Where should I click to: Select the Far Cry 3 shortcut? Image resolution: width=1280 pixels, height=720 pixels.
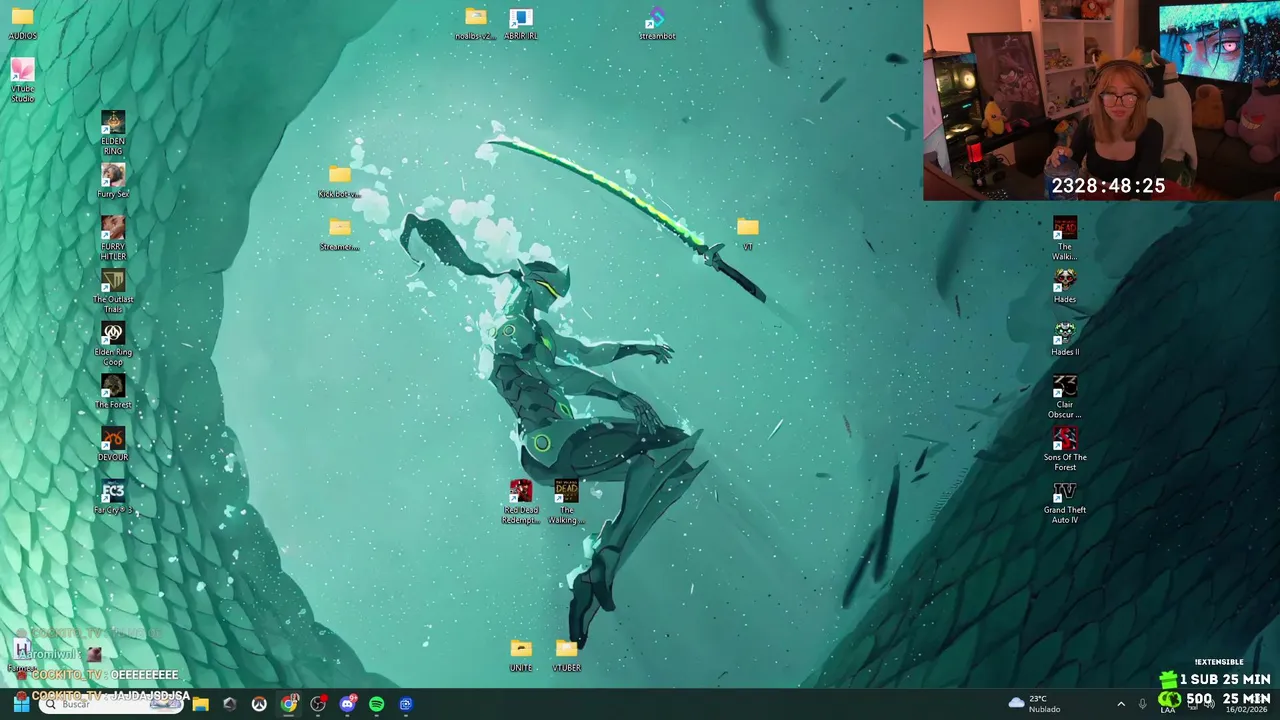pyautogui.click(x=113, y=497)
